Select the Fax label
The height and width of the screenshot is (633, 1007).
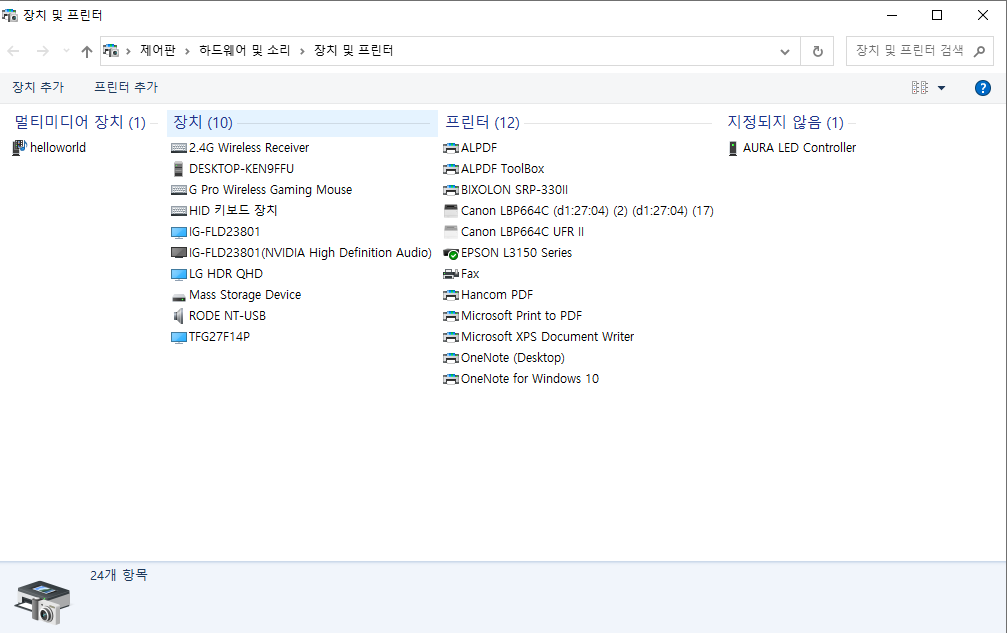[x=470, y=274]
